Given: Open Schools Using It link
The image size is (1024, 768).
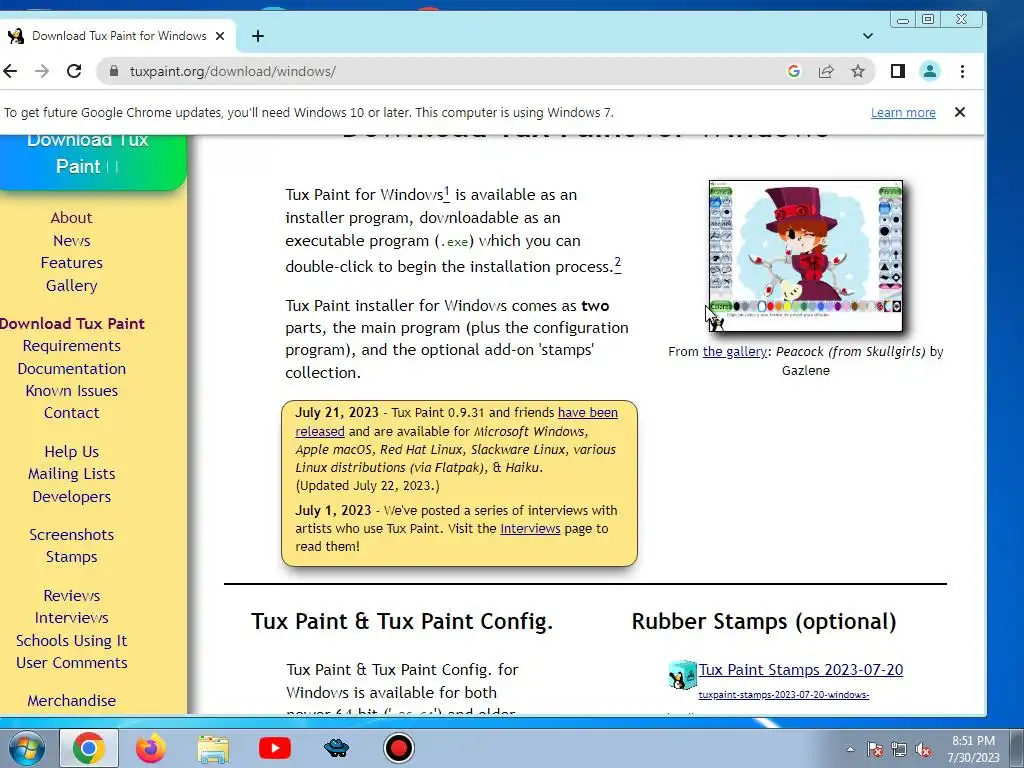Looking at the screenshot, I should coord(72,641).
